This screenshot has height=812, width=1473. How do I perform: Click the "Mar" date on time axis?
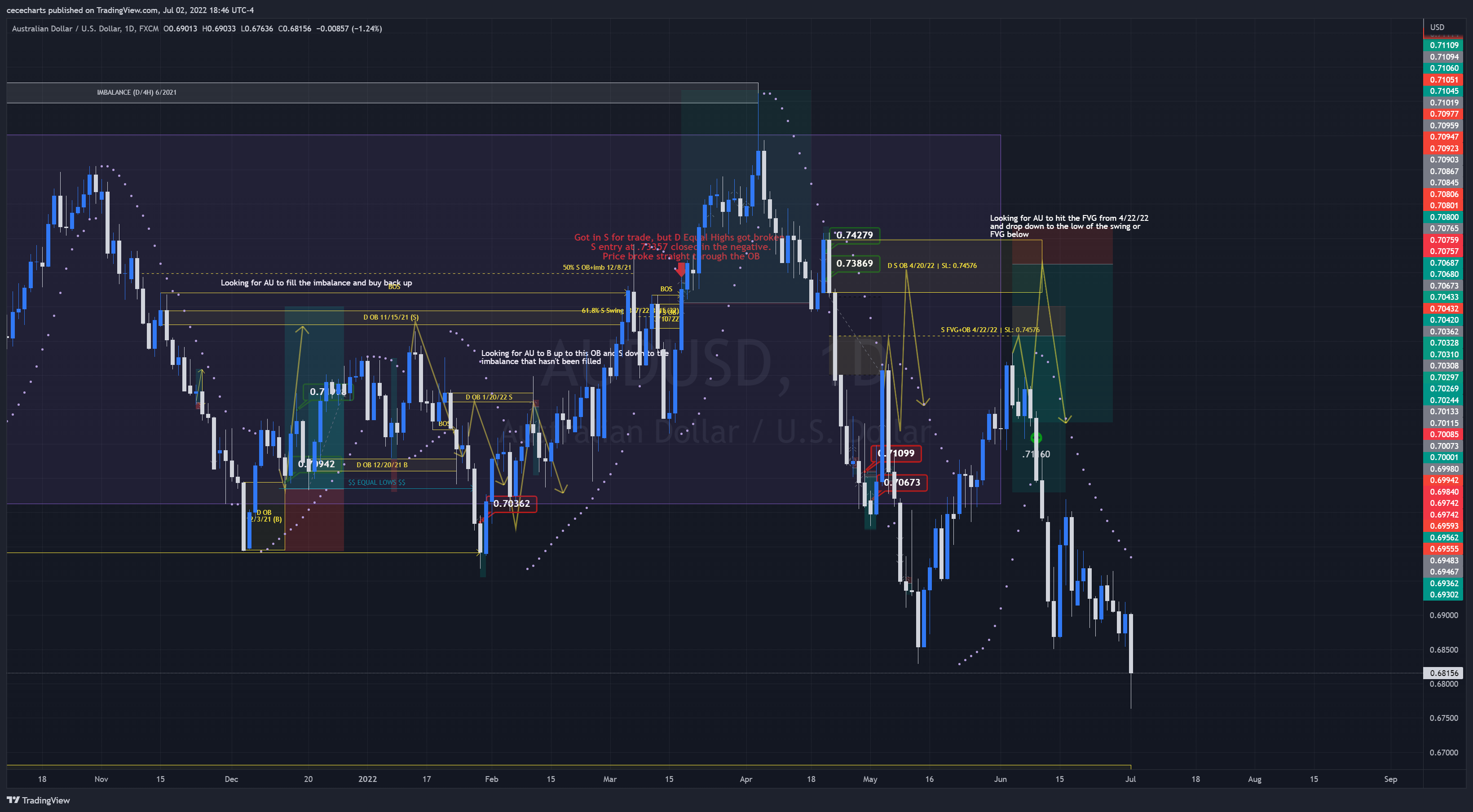tap(609, 779)
